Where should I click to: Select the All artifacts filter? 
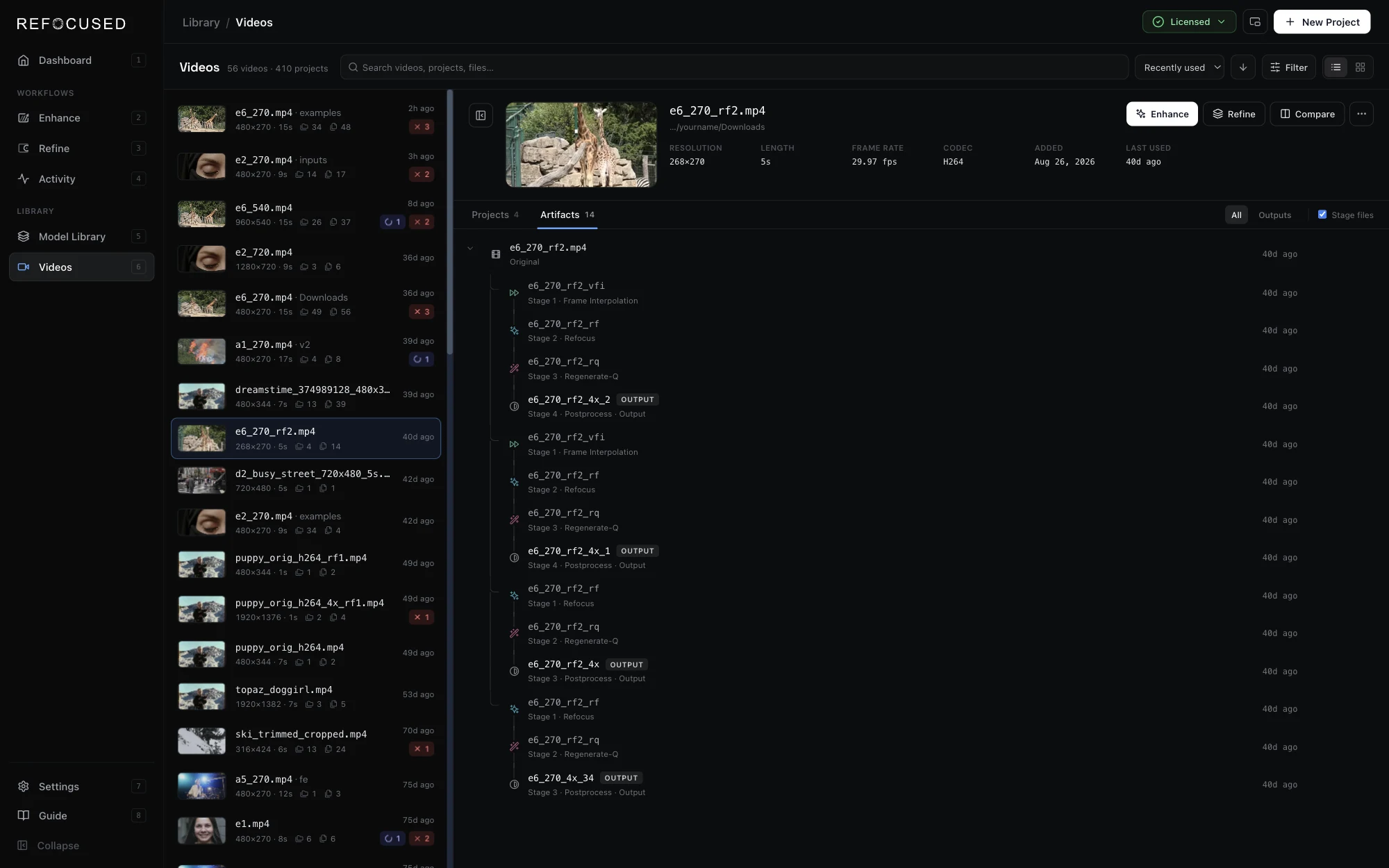1236,215
